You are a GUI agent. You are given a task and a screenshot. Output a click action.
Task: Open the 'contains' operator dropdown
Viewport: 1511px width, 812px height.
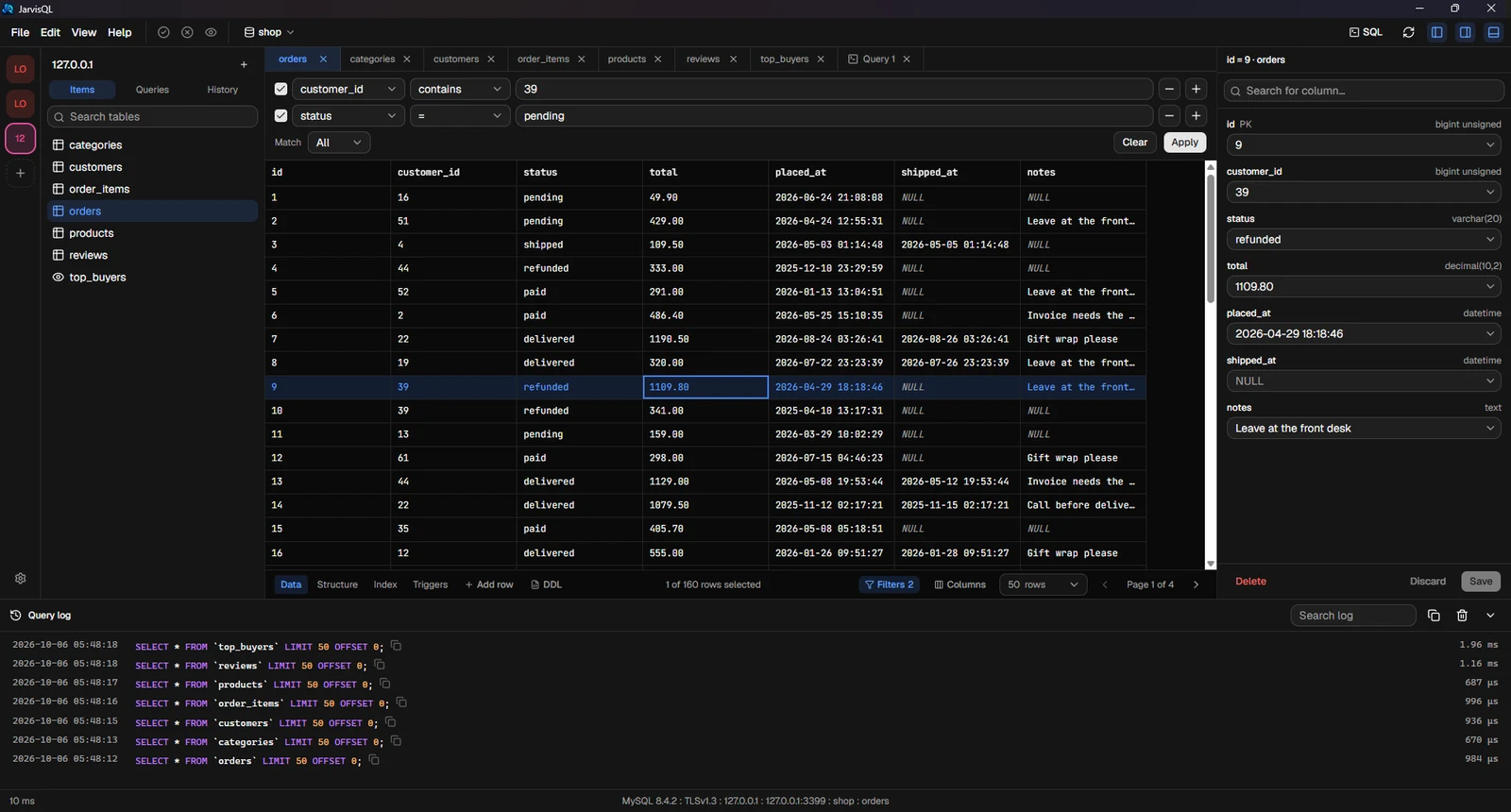pos(460,89)
